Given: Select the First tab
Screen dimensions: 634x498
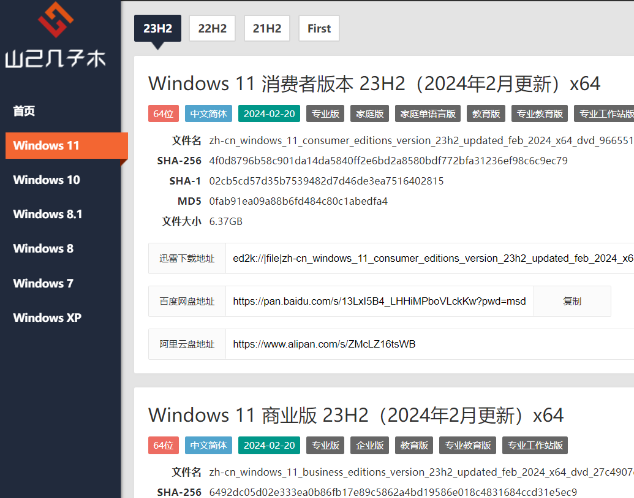Looking at the screenshot, I should (319, 28).
